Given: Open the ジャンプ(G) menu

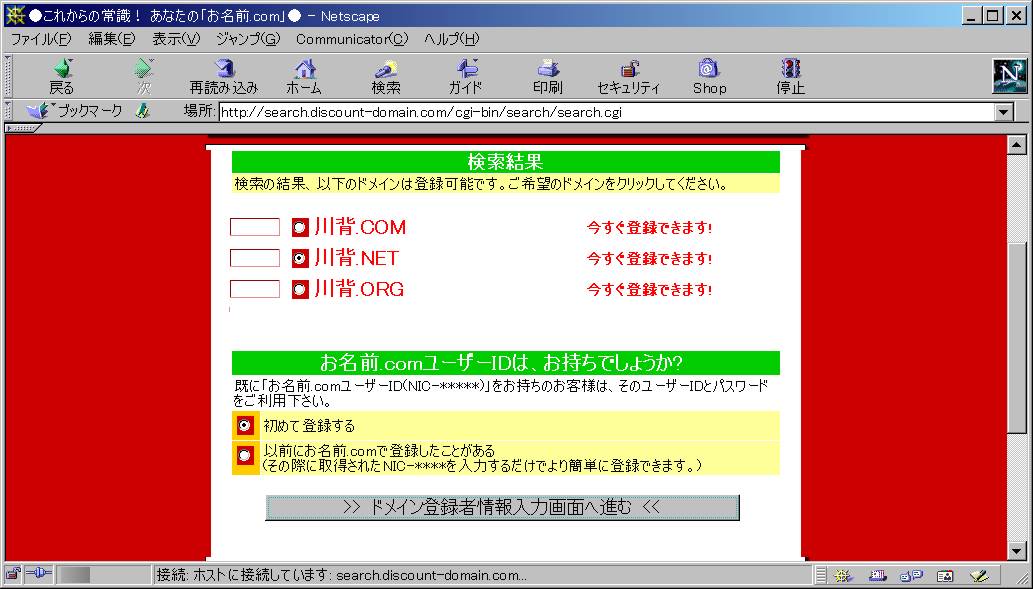Looking at the screenshot, I should pos(248,39).
